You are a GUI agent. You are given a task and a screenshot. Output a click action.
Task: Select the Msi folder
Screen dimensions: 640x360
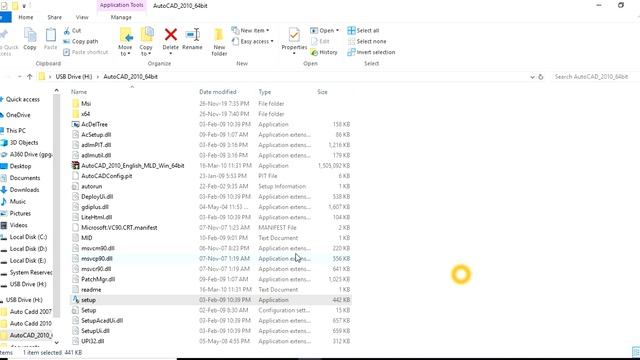[x=211, y=104]
